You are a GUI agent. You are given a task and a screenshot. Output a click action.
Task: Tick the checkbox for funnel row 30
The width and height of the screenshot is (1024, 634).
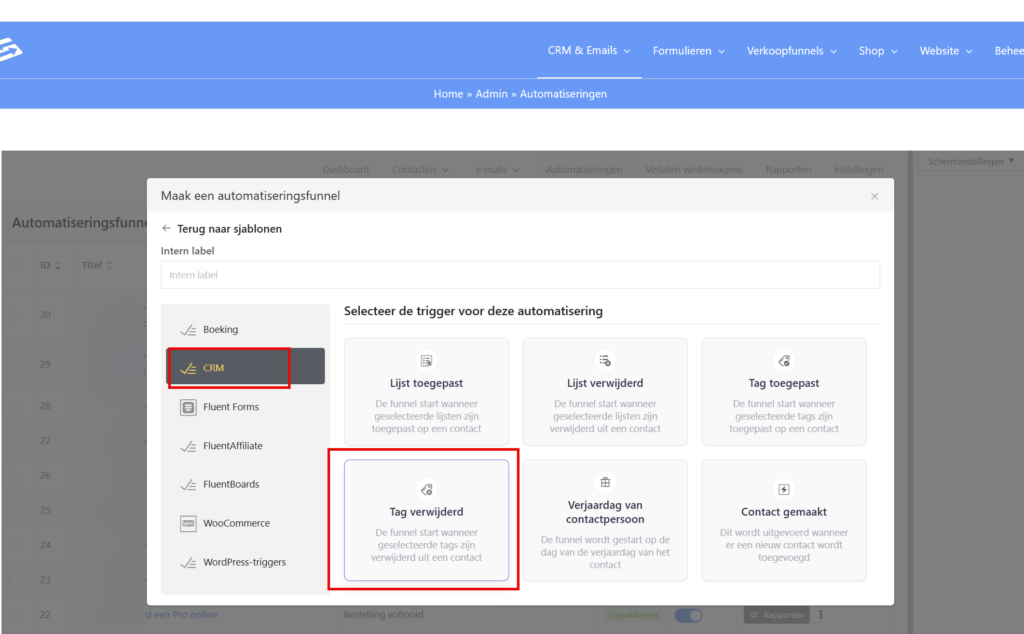[14, 315]
